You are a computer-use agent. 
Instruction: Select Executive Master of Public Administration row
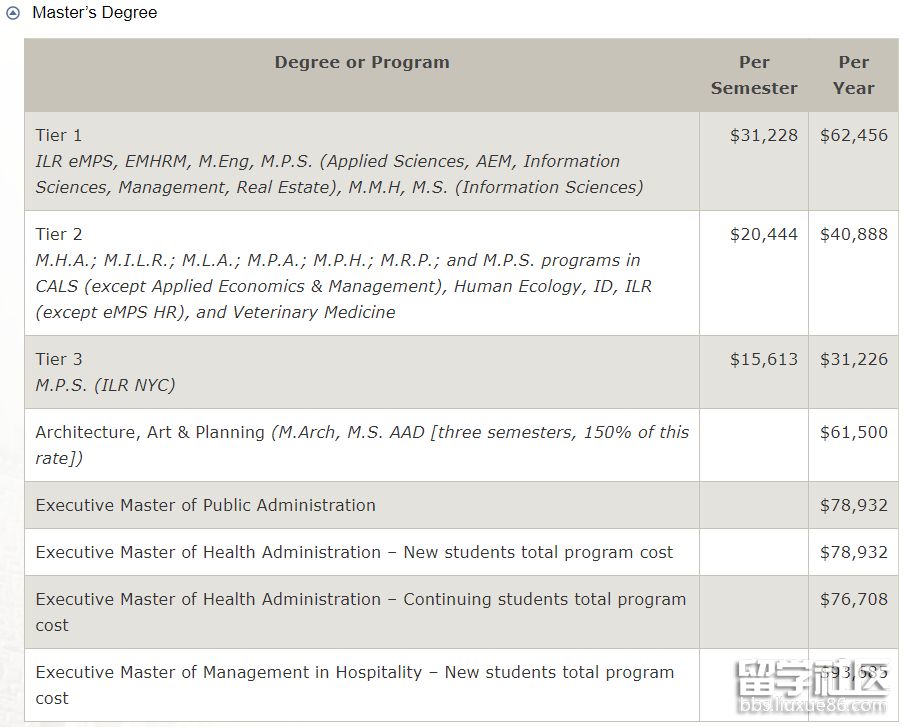tap(206, 505)
